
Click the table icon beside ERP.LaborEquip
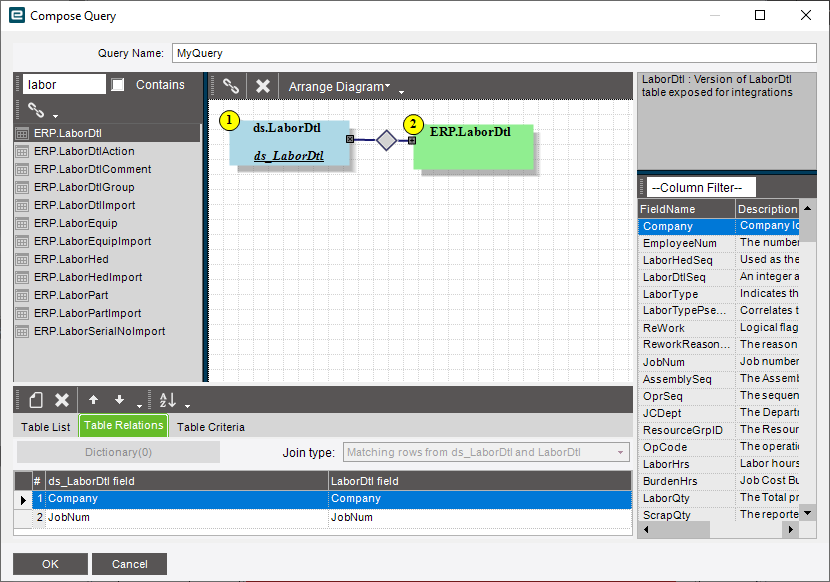click(x=22, y=223)
